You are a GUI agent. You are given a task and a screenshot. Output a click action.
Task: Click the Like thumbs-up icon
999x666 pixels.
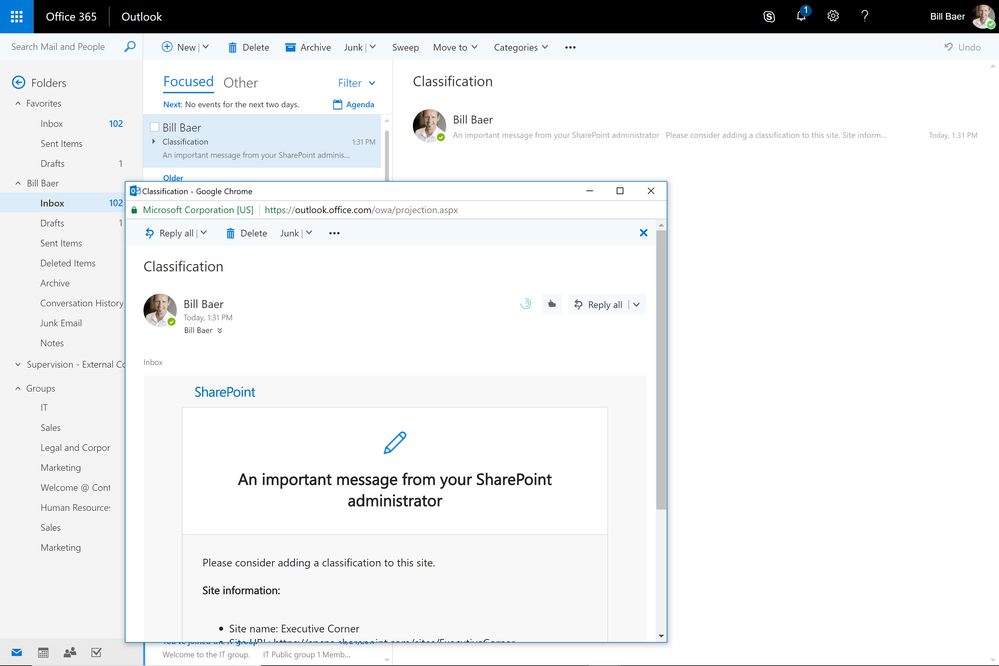[x=552, y=304]
